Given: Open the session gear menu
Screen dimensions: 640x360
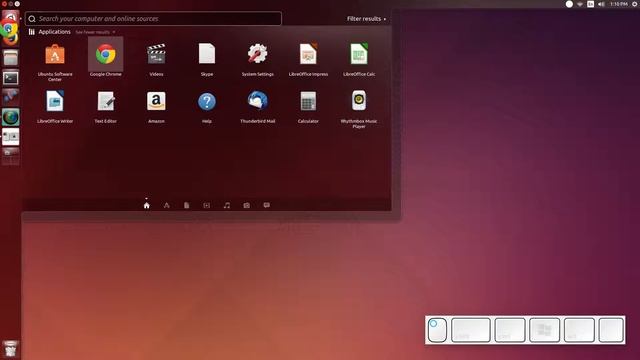Looking at the screenshot, I should tap(635, 4).
